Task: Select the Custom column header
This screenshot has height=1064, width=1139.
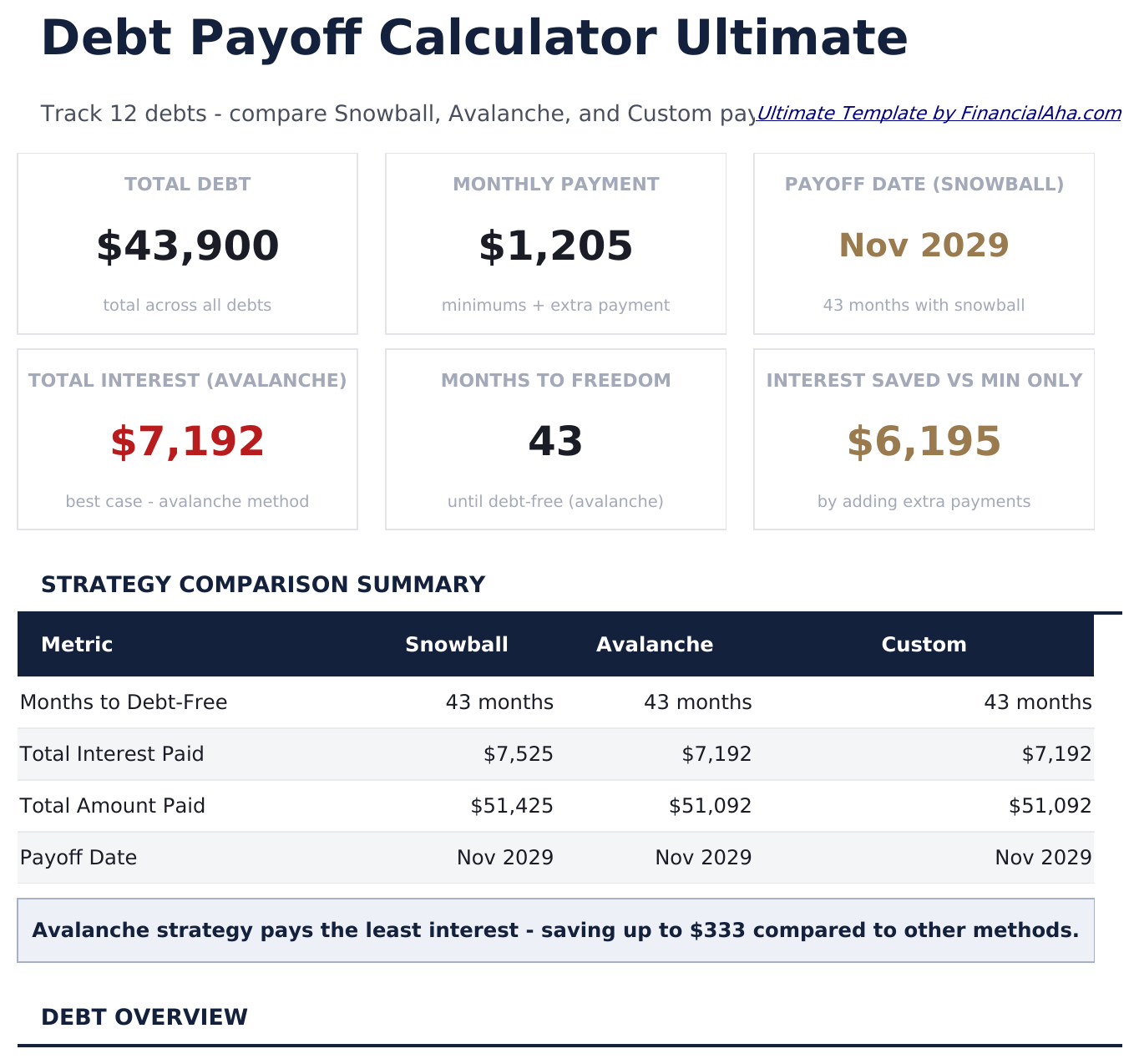Action: 924,645
